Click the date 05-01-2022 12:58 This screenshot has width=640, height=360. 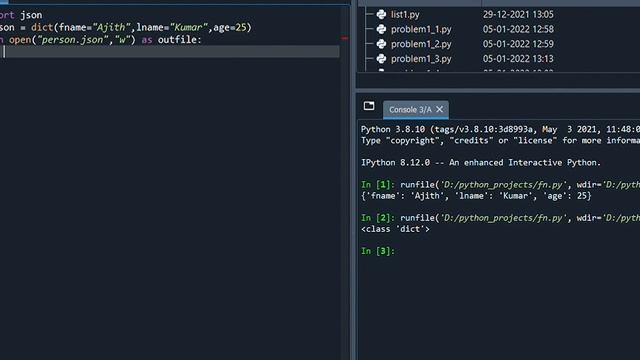518,29
